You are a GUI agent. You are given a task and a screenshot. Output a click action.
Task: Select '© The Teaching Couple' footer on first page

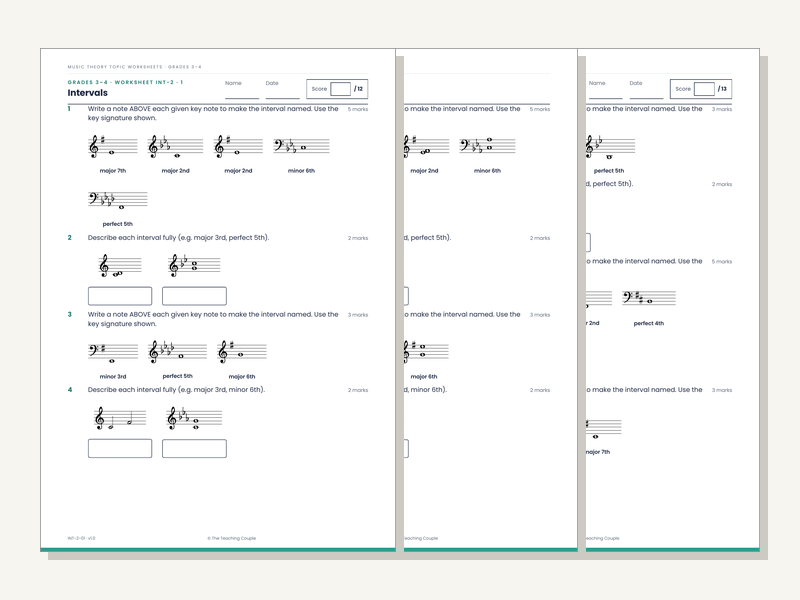(x=232, y=538)
